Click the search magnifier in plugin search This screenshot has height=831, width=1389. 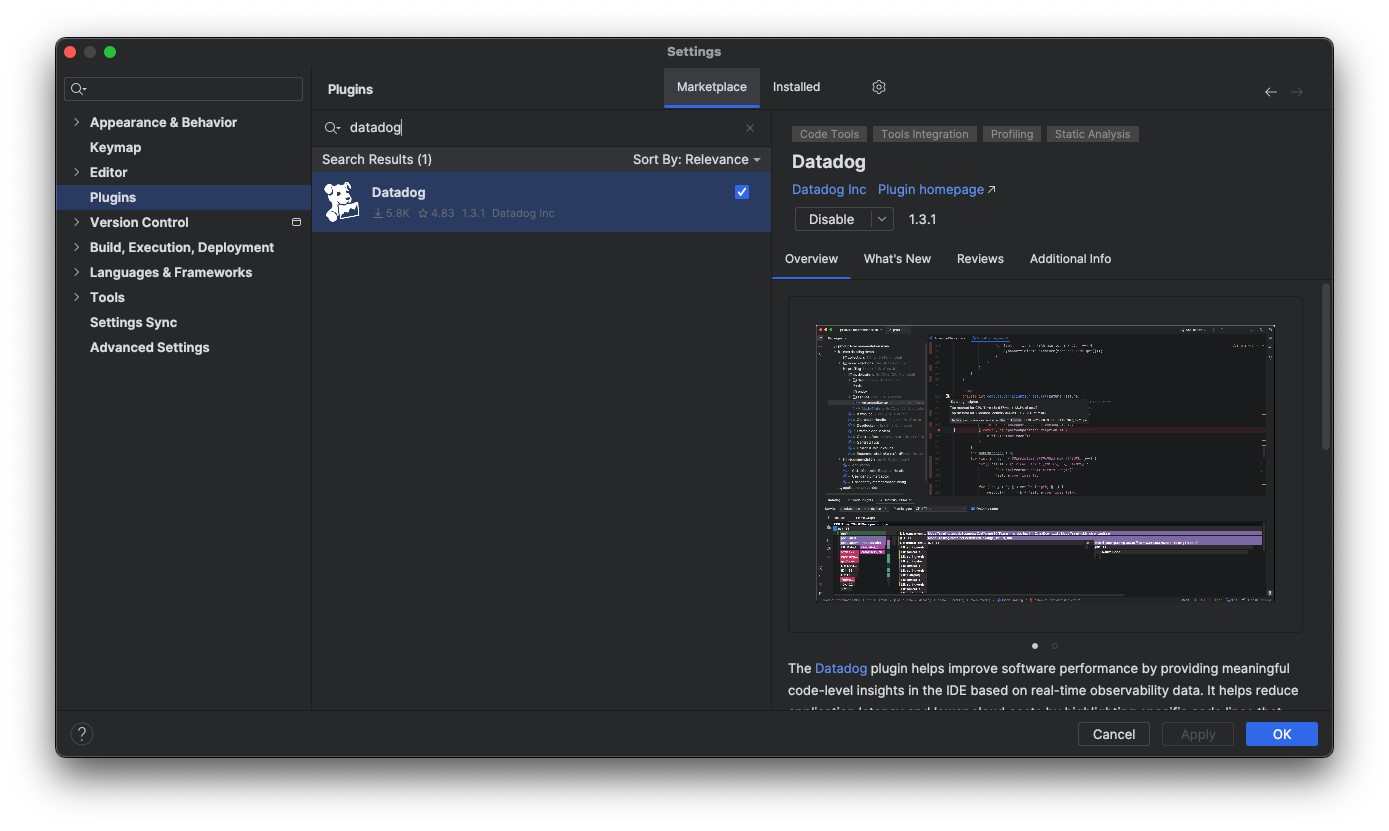coord(332,128)
